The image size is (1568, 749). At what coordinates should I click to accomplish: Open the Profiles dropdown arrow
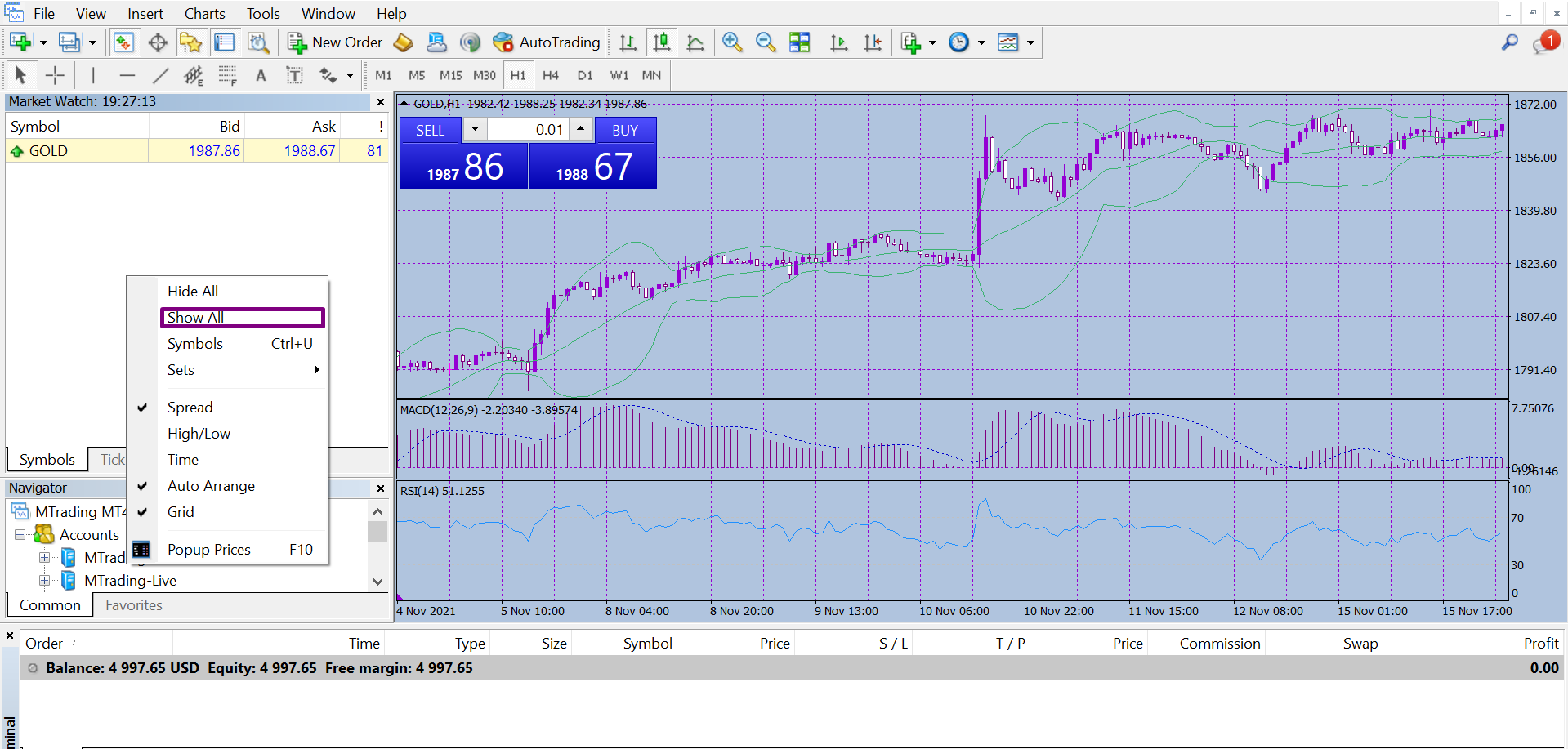point(92,42)
